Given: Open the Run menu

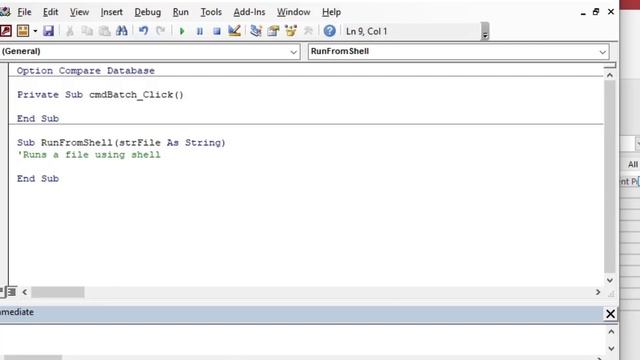Looking at the screenshot, I should pyautogui.click(x=180, y=12).
